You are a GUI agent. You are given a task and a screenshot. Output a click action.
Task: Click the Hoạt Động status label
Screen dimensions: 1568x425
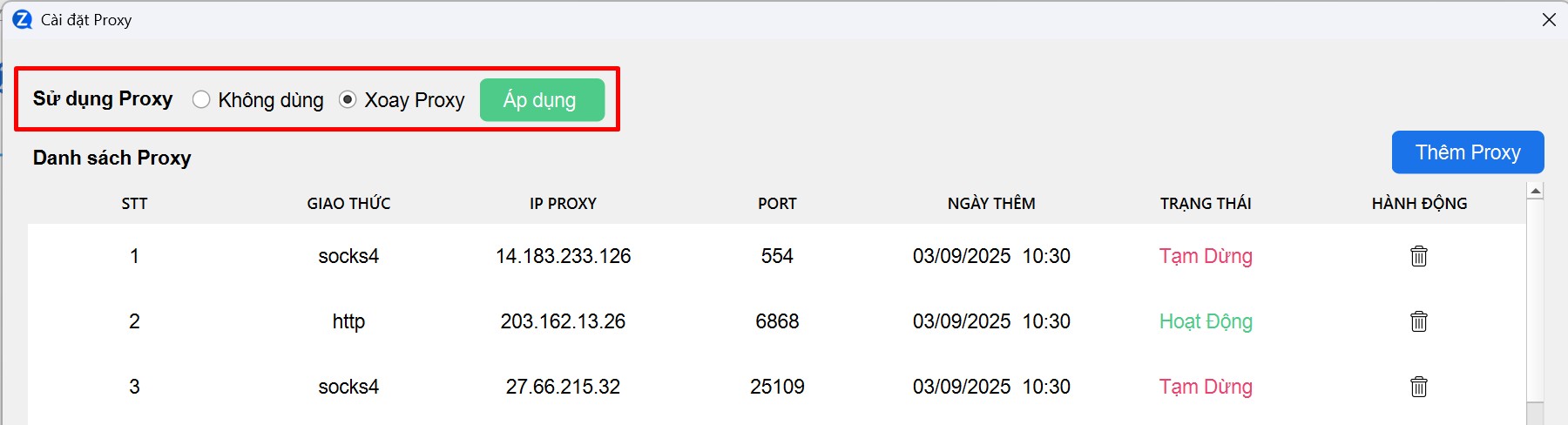click(x=1205, y=321)
